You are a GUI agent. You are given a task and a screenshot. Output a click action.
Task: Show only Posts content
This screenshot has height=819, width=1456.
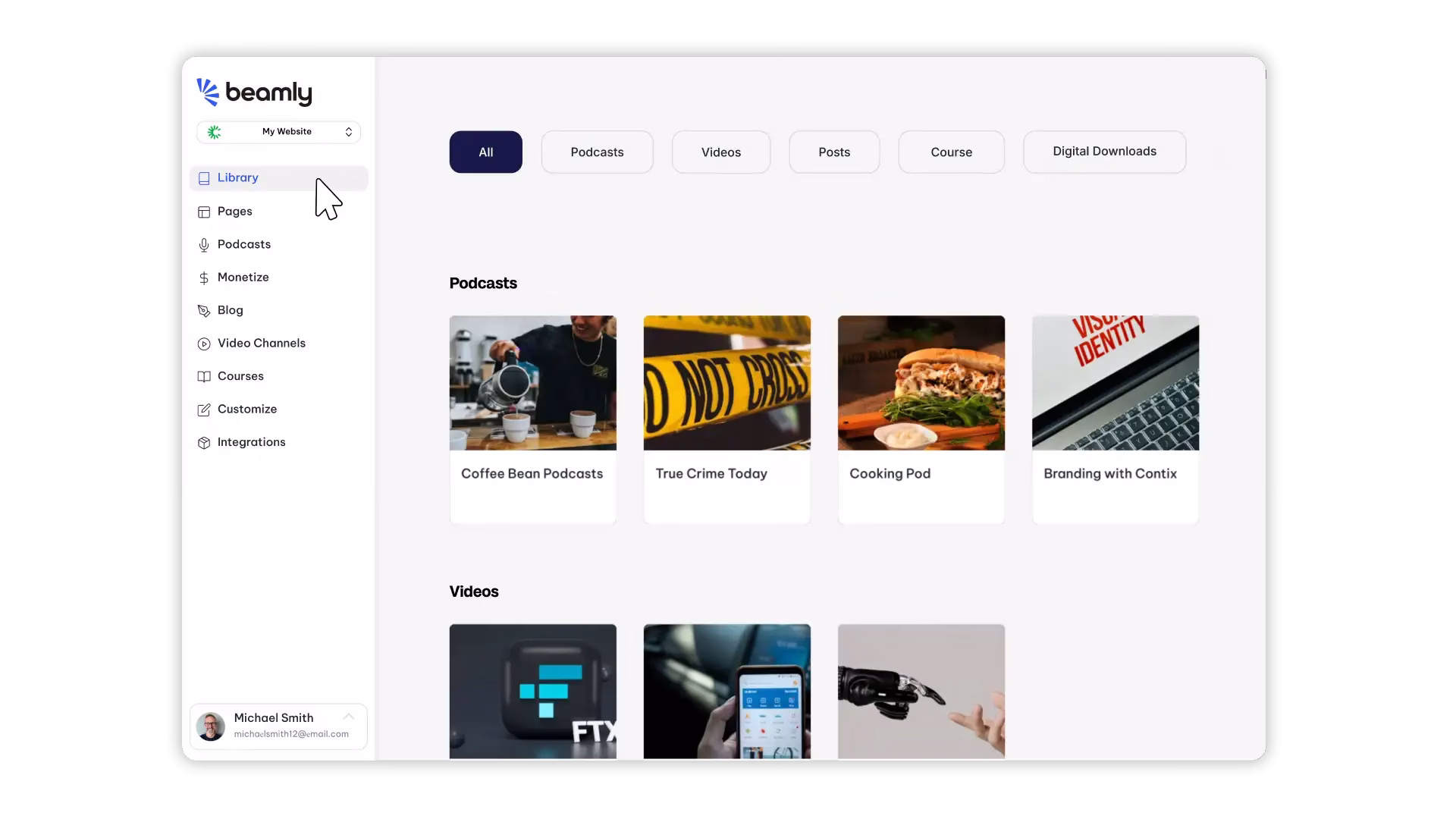tap(834, 152)
